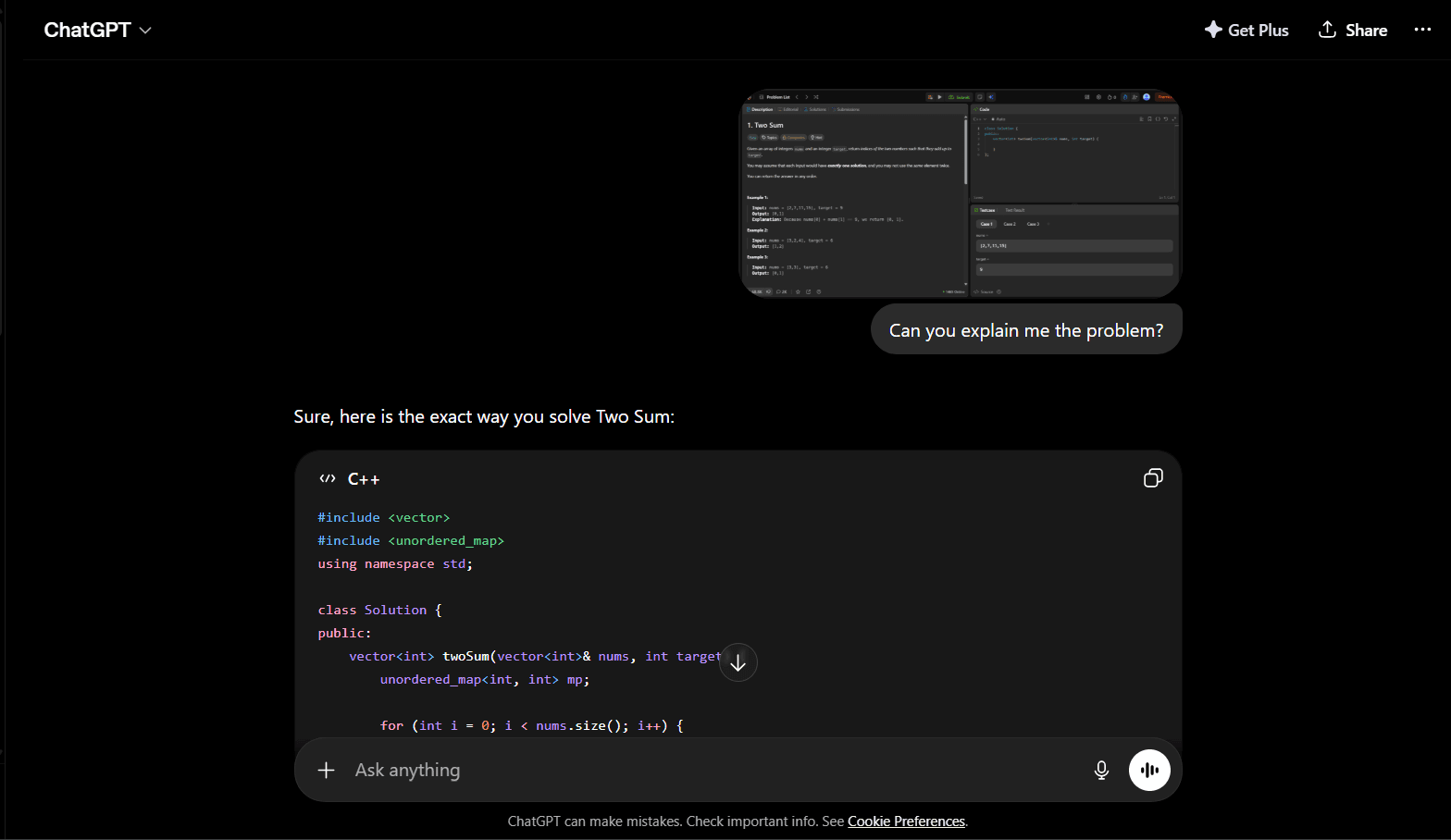Click the Share button

click(x=1353, y=30)
